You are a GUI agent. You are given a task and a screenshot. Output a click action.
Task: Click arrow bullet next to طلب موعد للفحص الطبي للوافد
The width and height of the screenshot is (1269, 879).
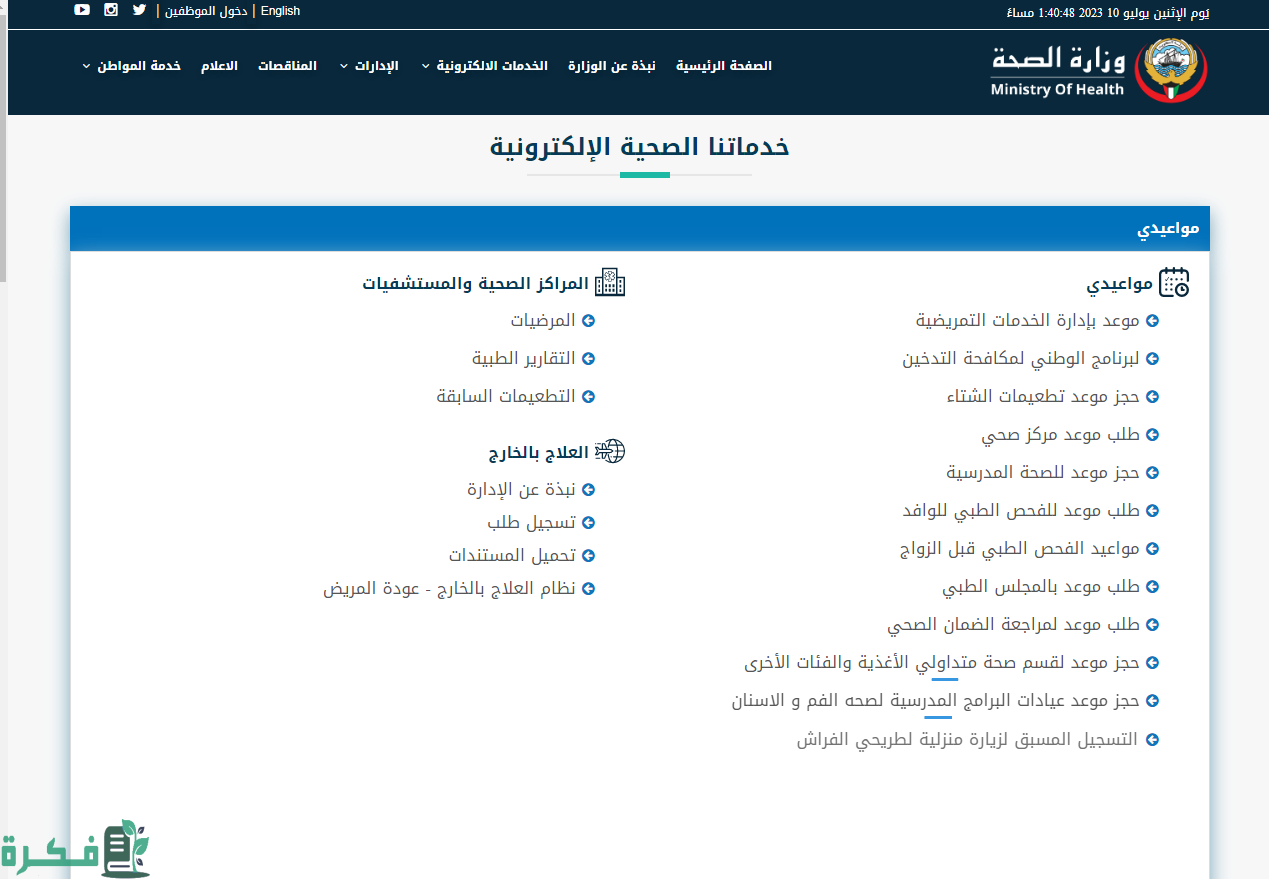pyautogui.click(x=1152, y=511)
